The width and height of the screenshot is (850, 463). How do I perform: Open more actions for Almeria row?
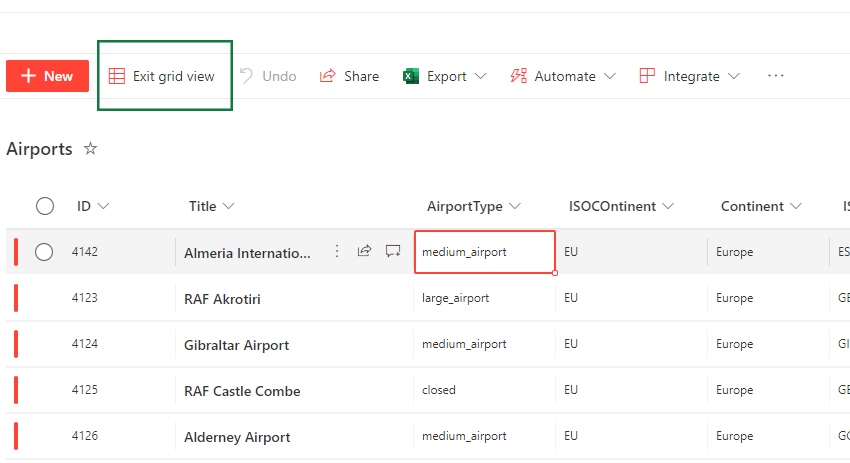click(337, 252)
